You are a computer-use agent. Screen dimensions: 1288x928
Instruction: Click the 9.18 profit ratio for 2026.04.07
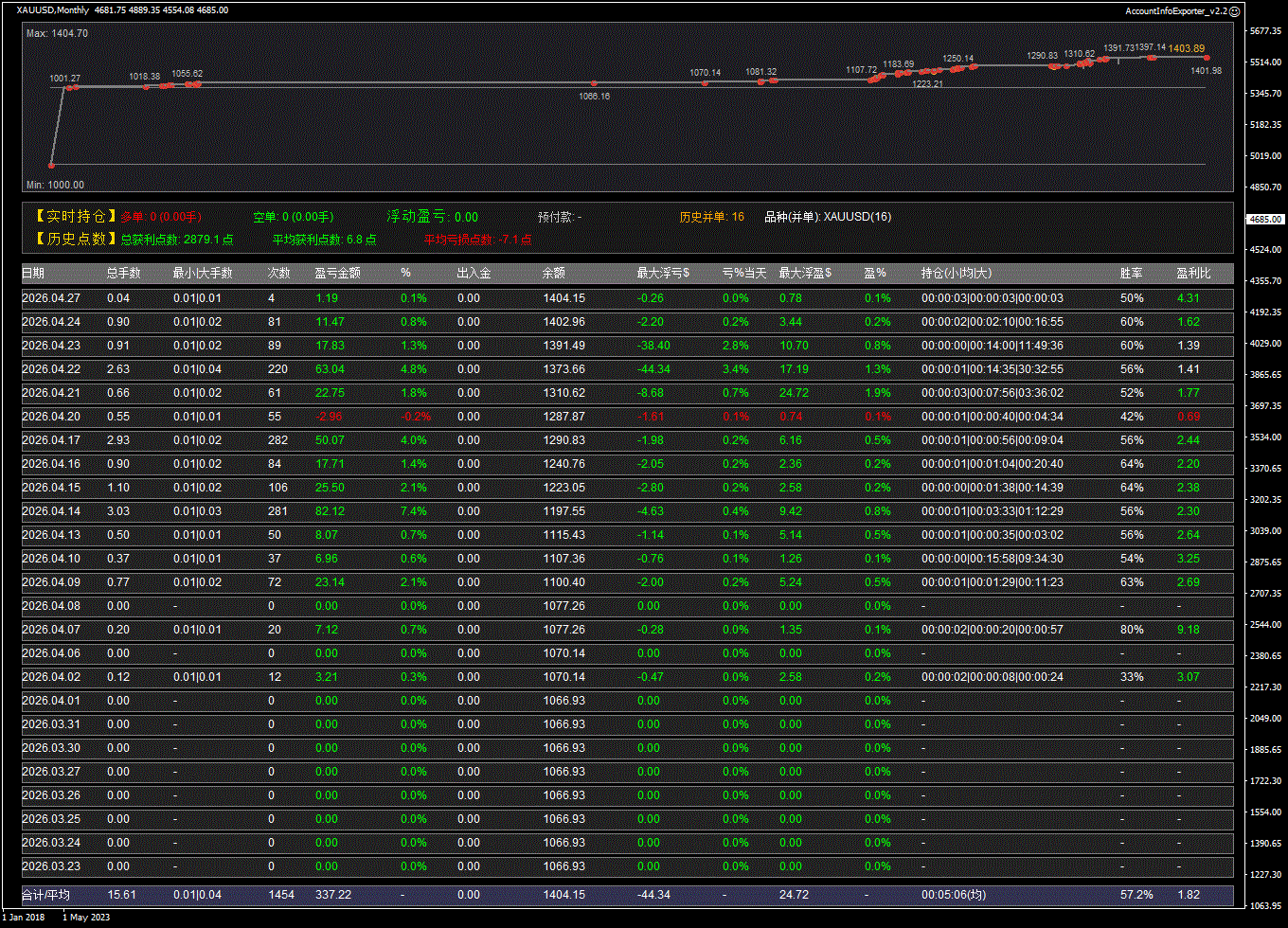[1188, 630]
